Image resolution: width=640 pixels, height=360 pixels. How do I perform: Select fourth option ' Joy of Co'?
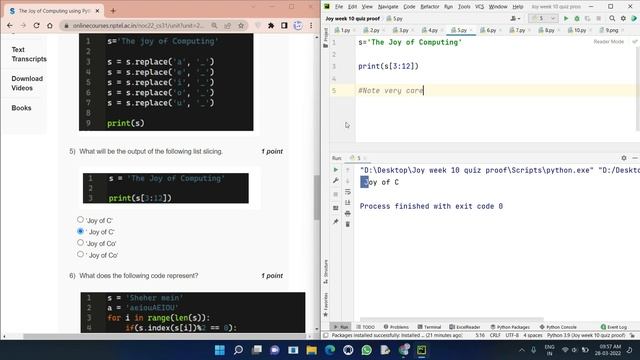[80, 254]
